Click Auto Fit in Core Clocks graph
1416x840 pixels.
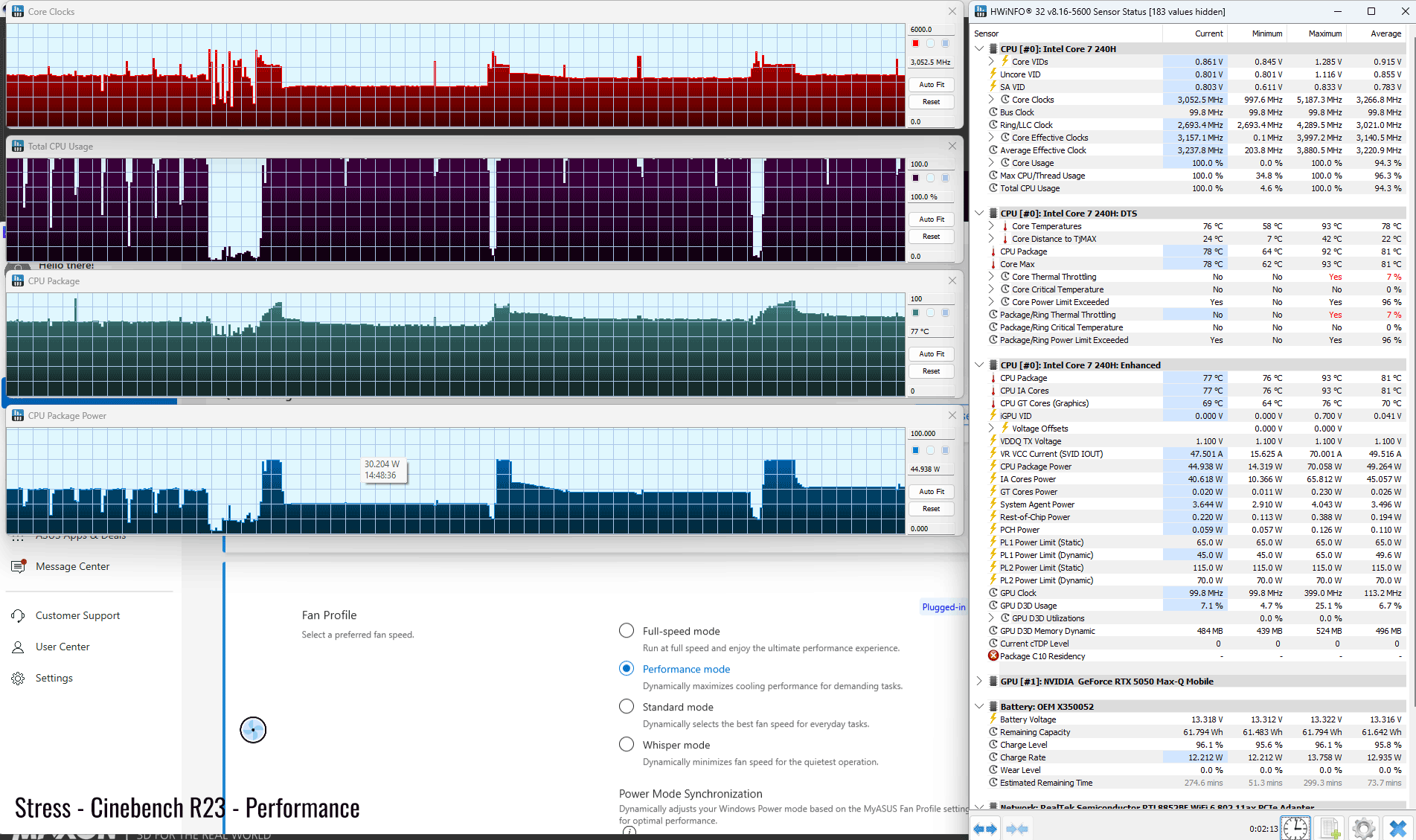coord(932,85)
